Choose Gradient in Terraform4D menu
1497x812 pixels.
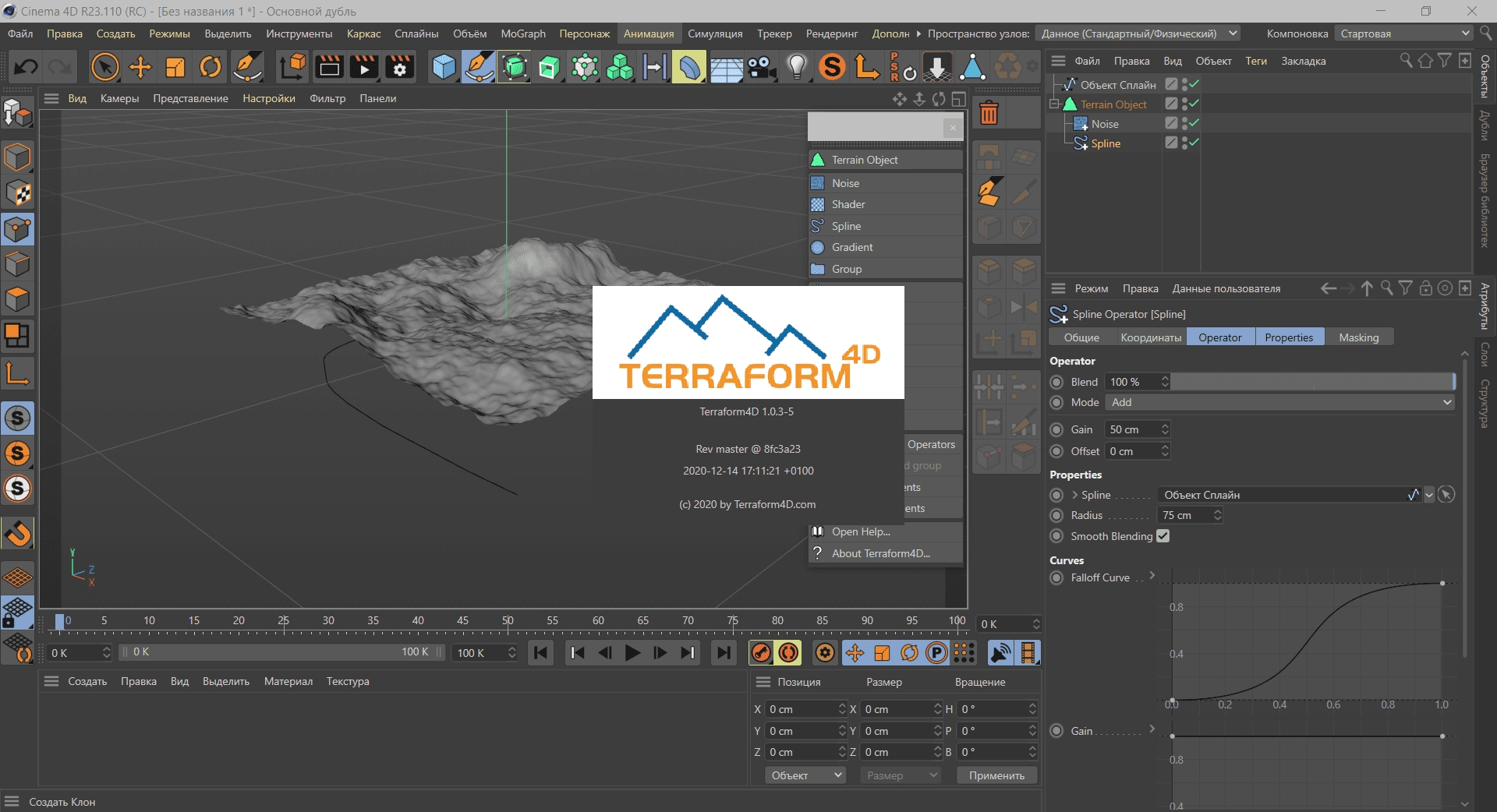[x=886, y=247]
